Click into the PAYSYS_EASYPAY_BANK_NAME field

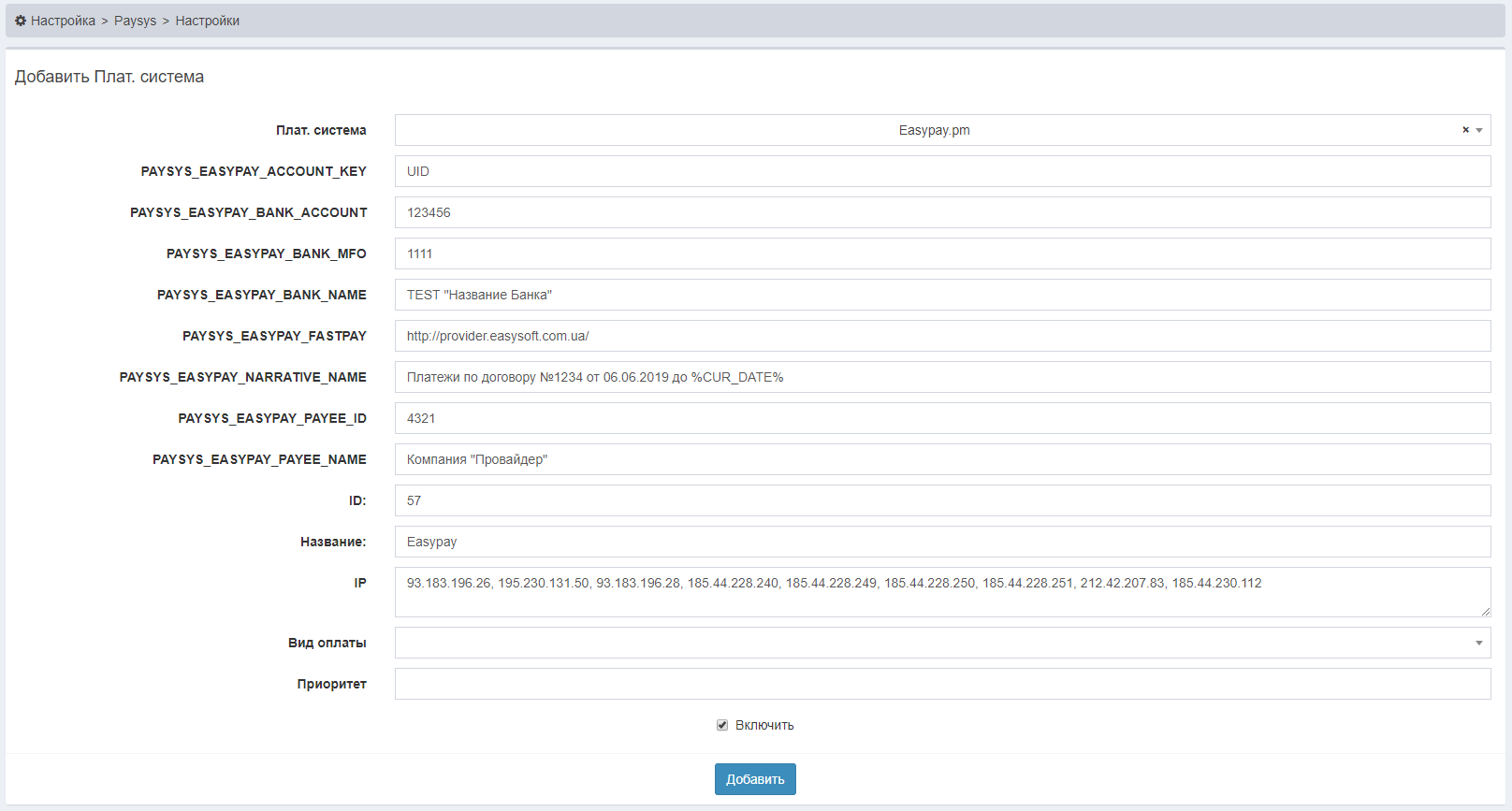(942, 295)
